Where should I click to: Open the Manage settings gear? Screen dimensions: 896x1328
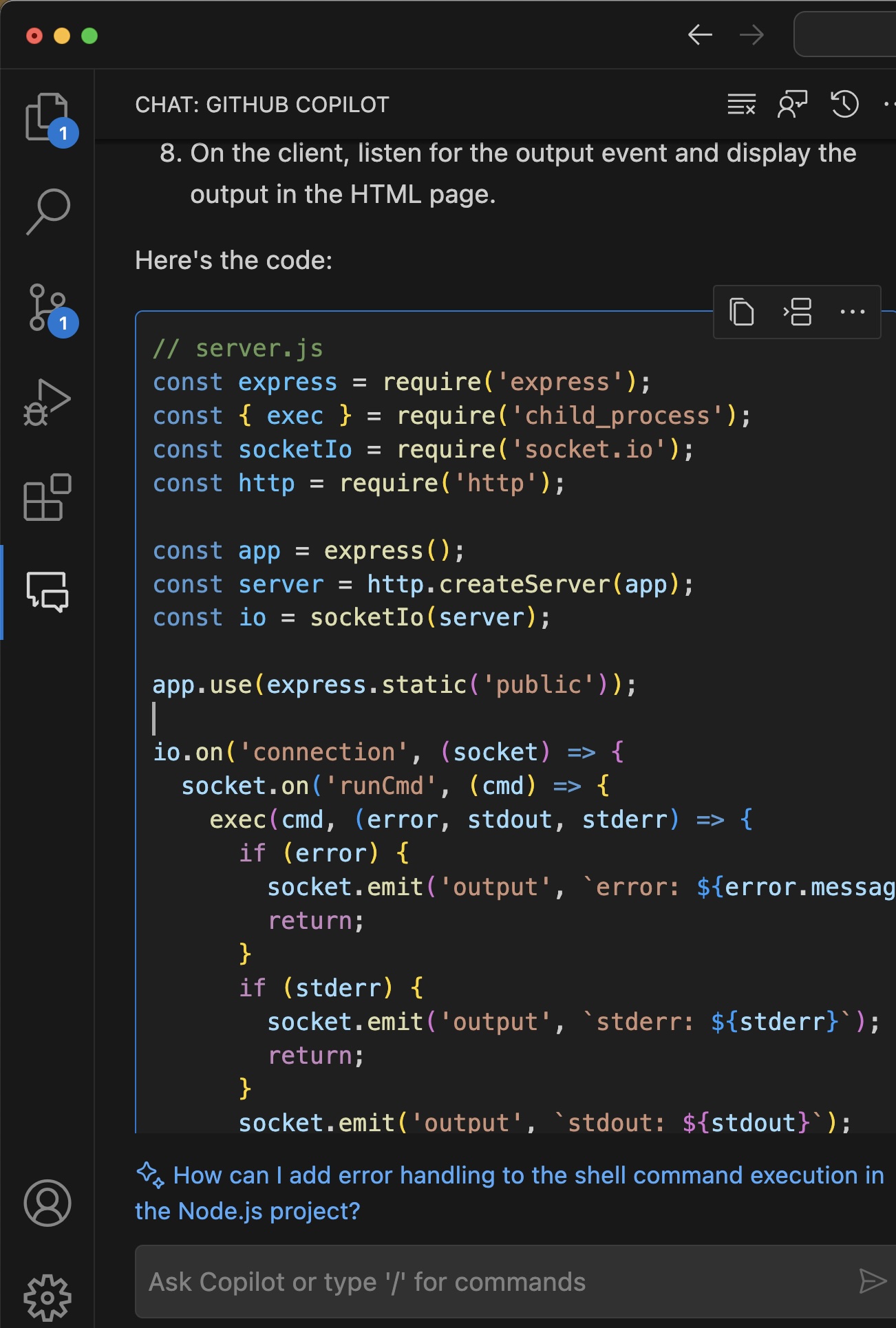click(x=47, y=1297)
